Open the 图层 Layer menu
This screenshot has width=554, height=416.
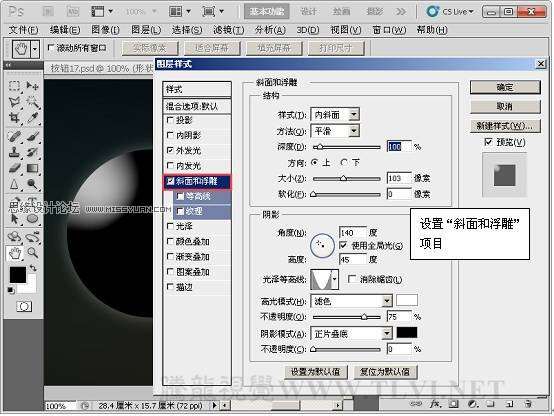[146, 30]
